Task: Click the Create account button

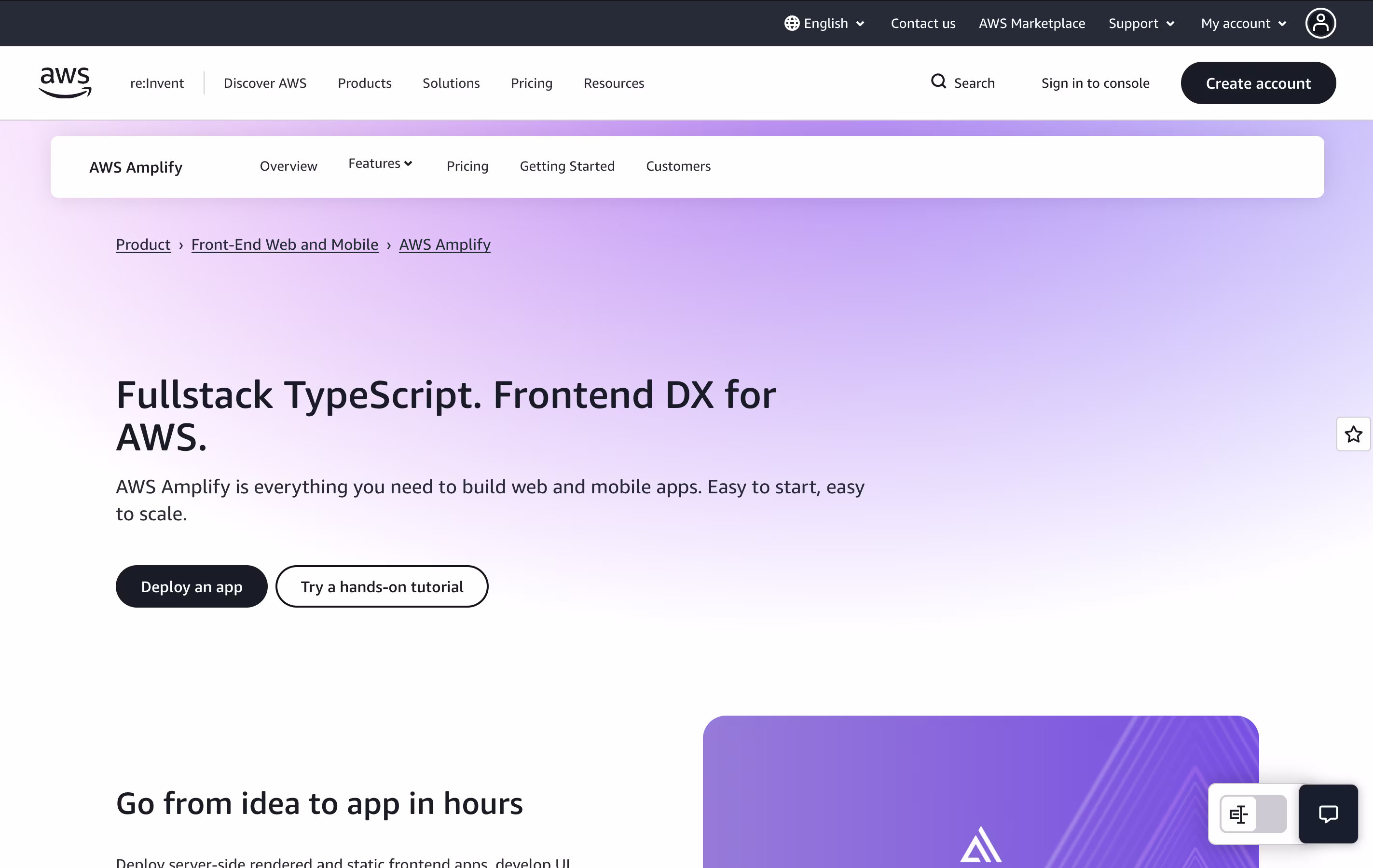Action: tap(1258, 83)
